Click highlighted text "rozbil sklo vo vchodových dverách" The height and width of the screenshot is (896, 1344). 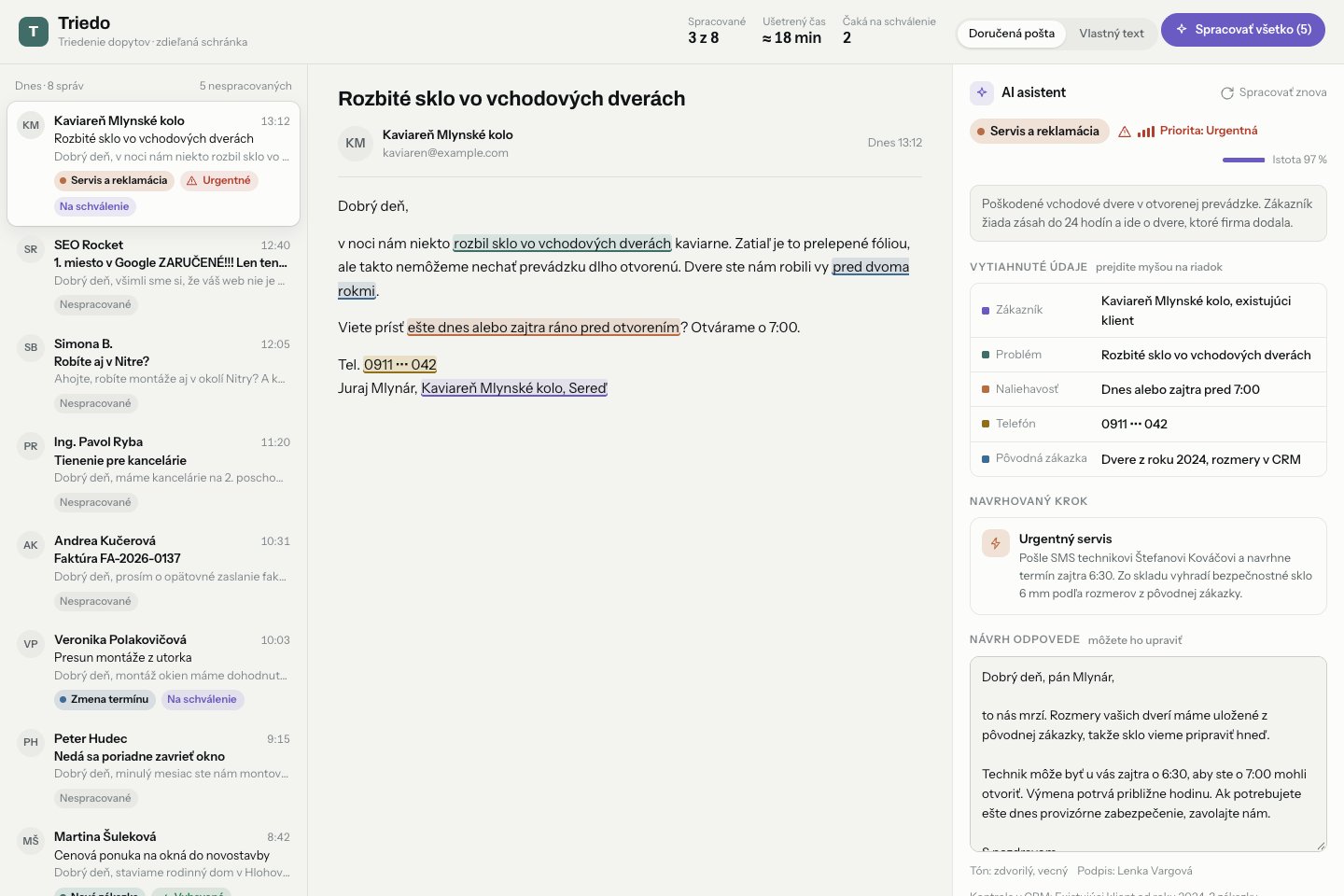(562, 244)
